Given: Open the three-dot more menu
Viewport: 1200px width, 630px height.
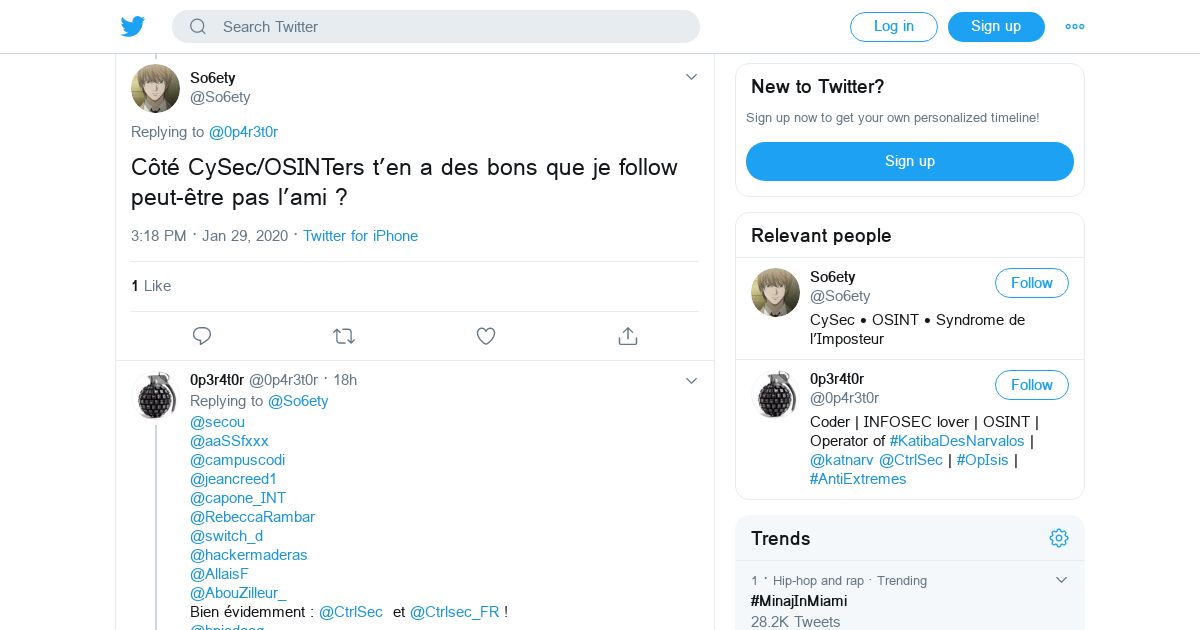Looking at the screenshot, I should (1075, 27).
